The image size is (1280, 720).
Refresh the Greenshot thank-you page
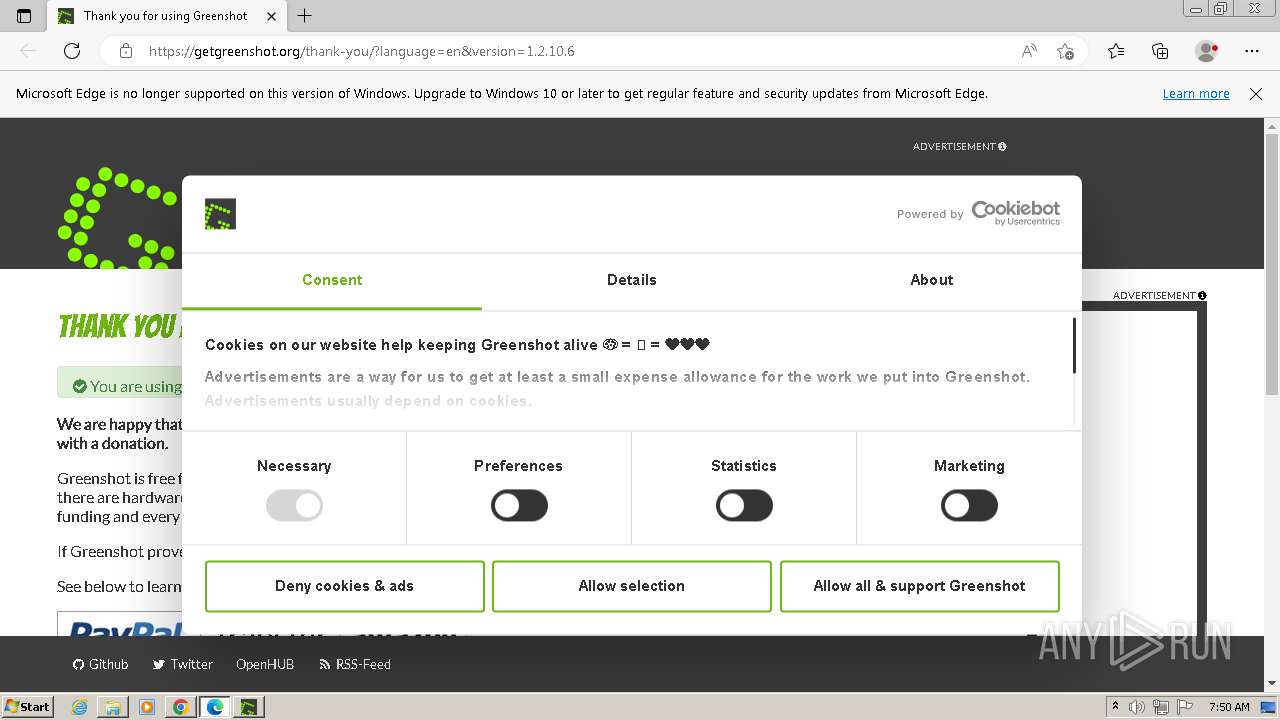[x=72, y=51]
